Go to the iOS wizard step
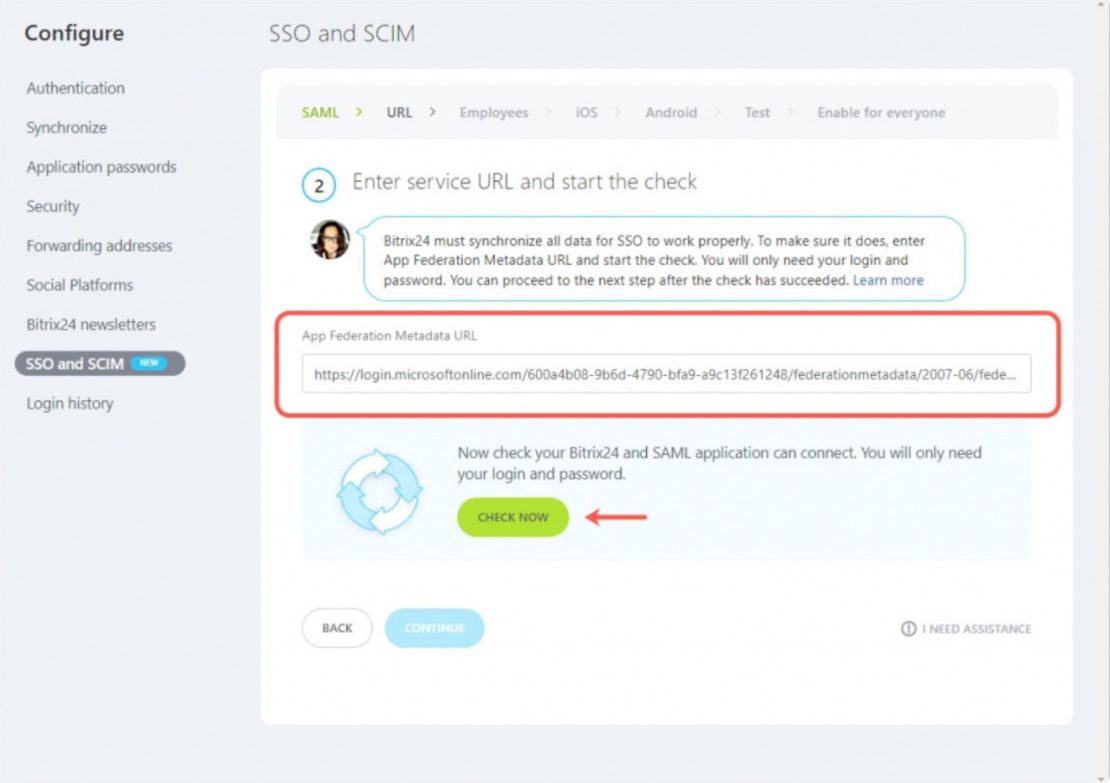This screenshot has width=1110, height=783. [586, 113]
